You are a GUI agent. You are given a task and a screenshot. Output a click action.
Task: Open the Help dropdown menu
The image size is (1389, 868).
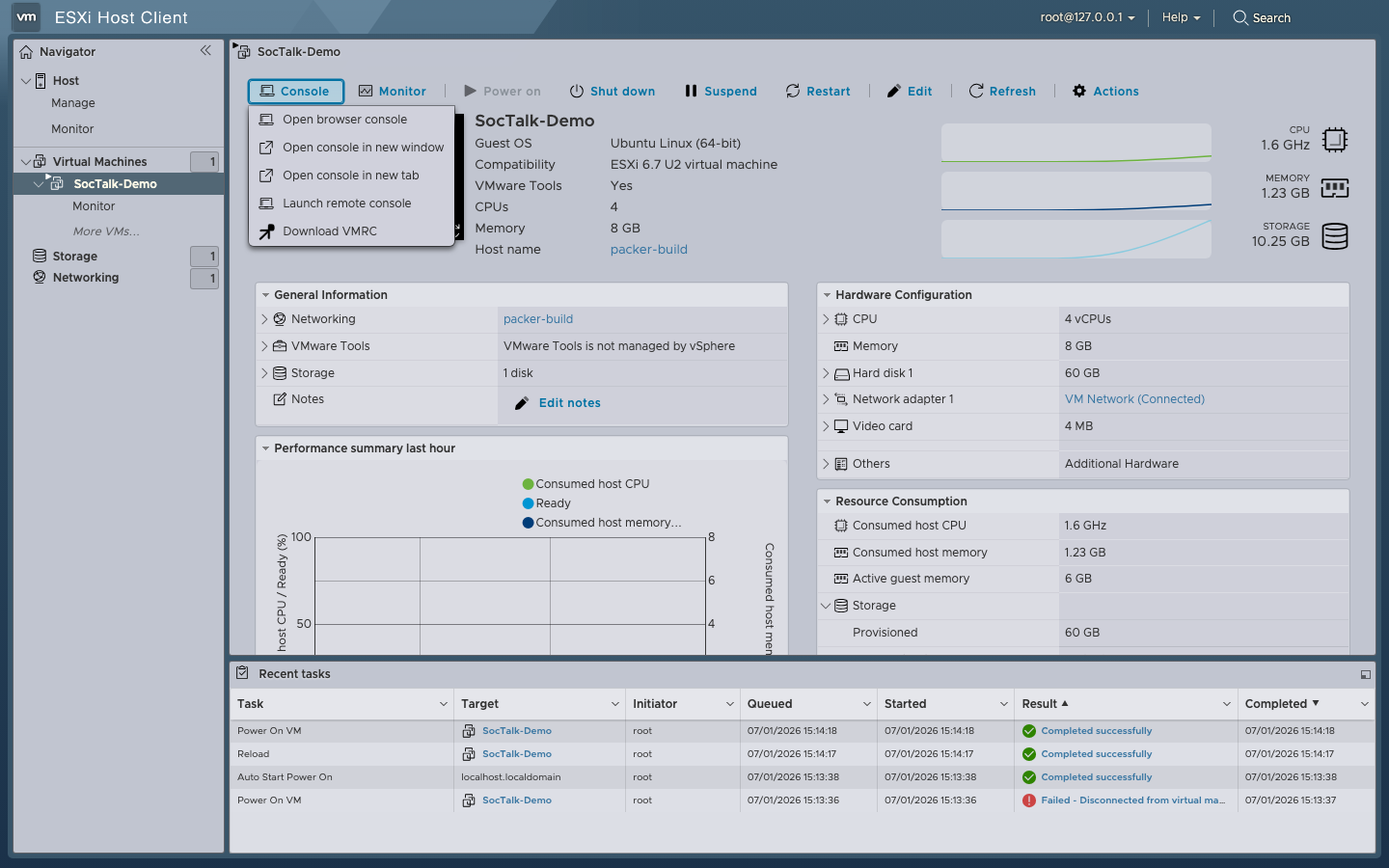[x=1181, y=17]
